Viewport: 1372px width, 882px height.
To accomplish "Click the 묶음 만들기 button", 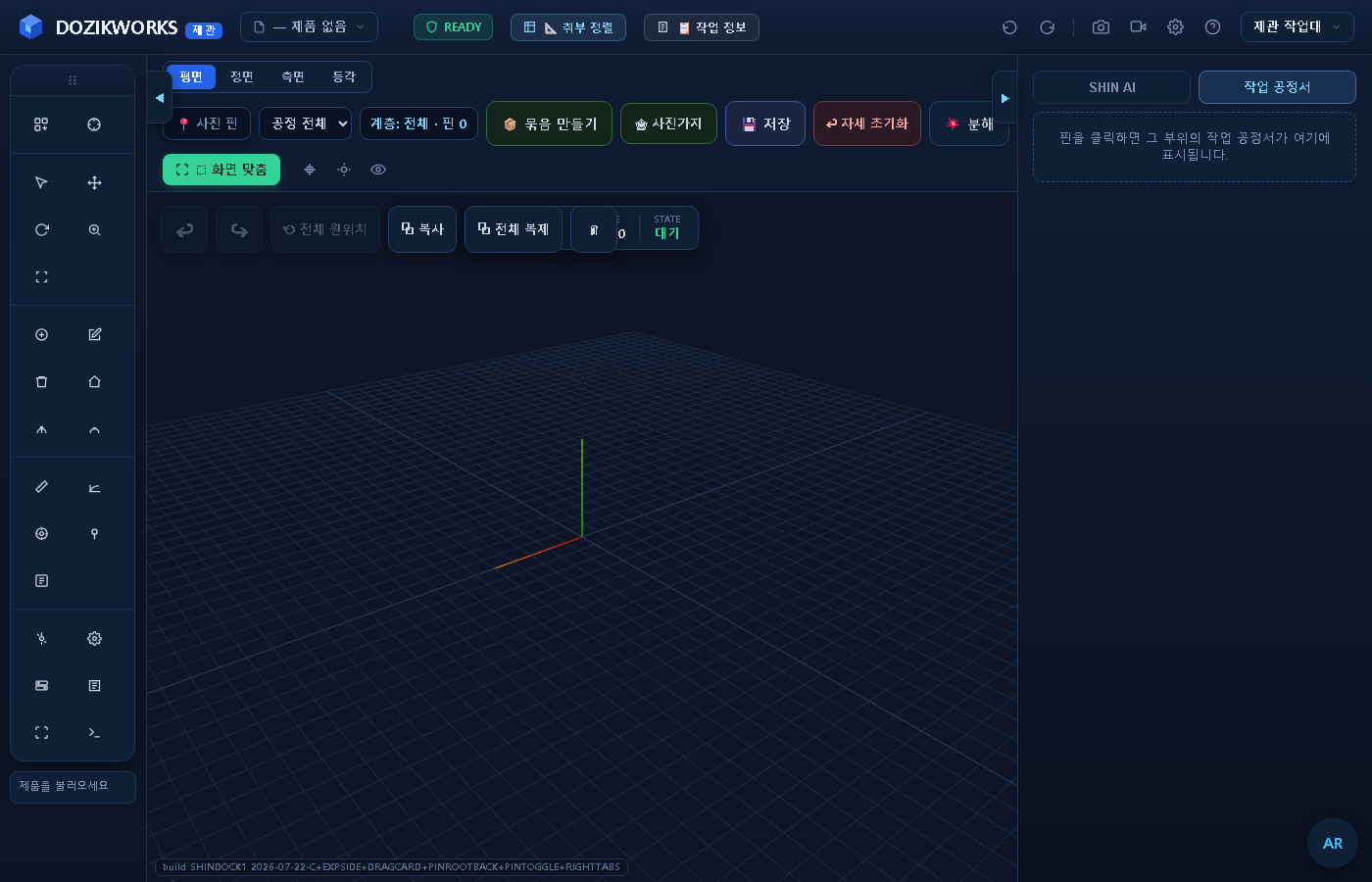I will click(550, 123).
